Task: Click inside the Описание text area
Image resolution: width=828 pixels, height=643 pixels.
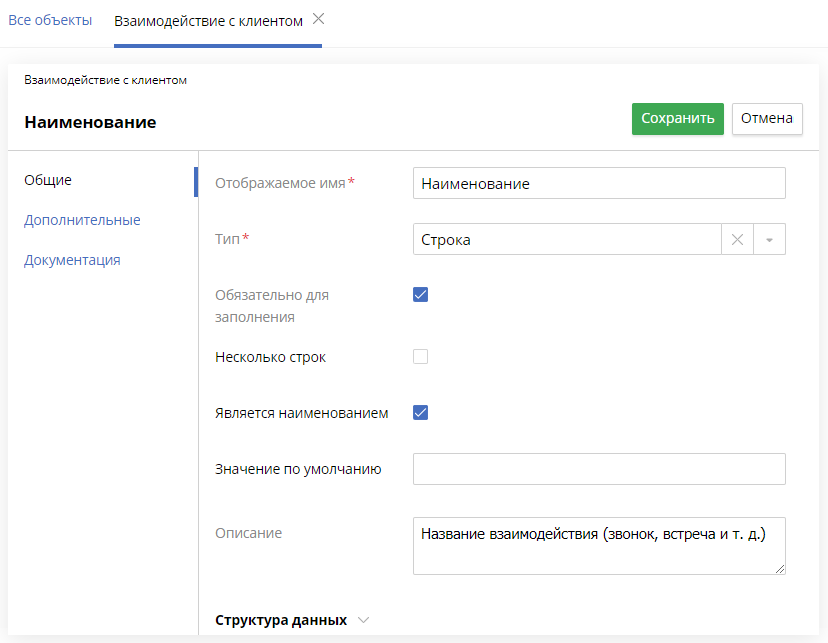Action: coord(598,545)
